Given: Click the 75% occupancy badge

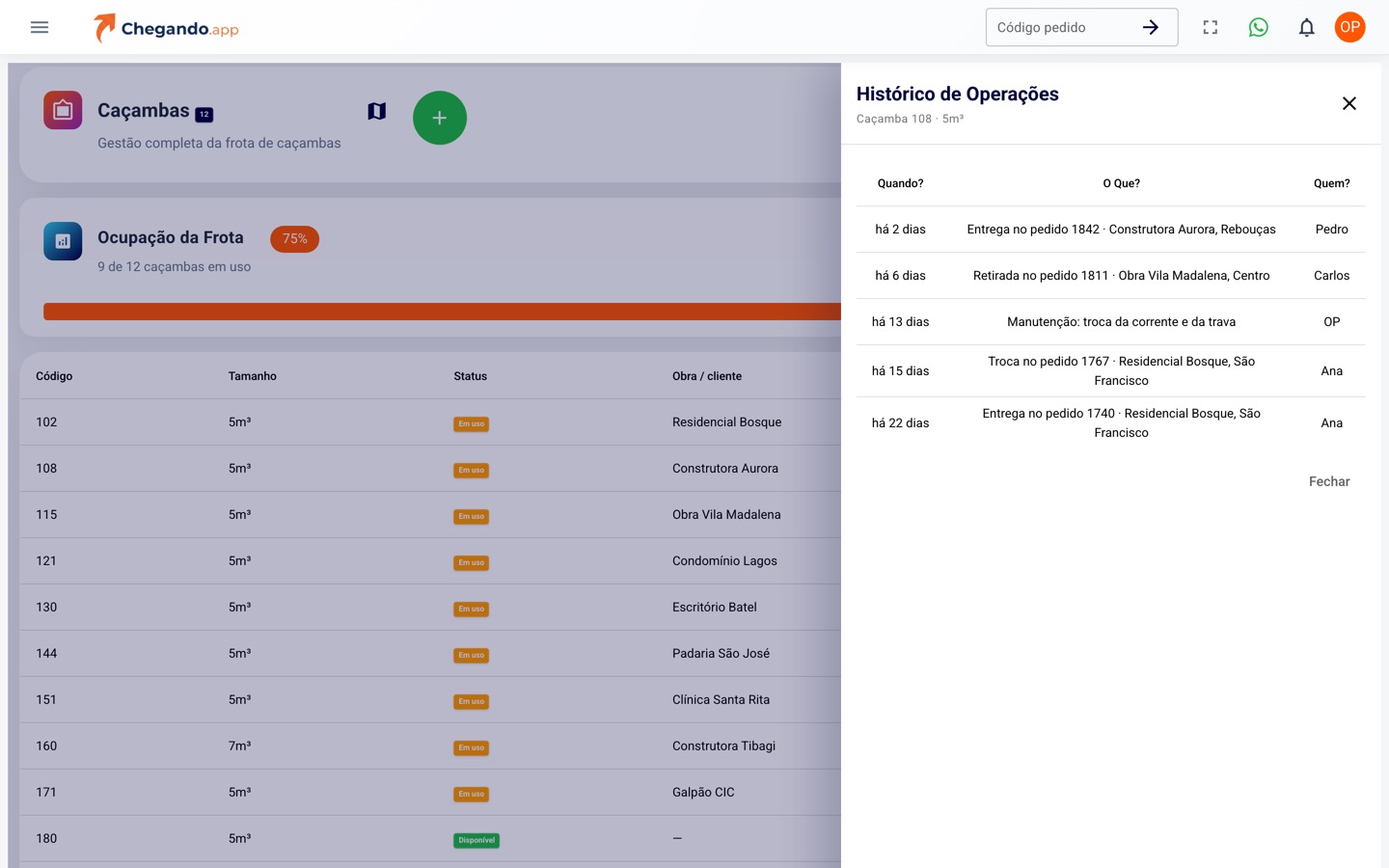Looking at the screenshot, I should click(295, 239).
